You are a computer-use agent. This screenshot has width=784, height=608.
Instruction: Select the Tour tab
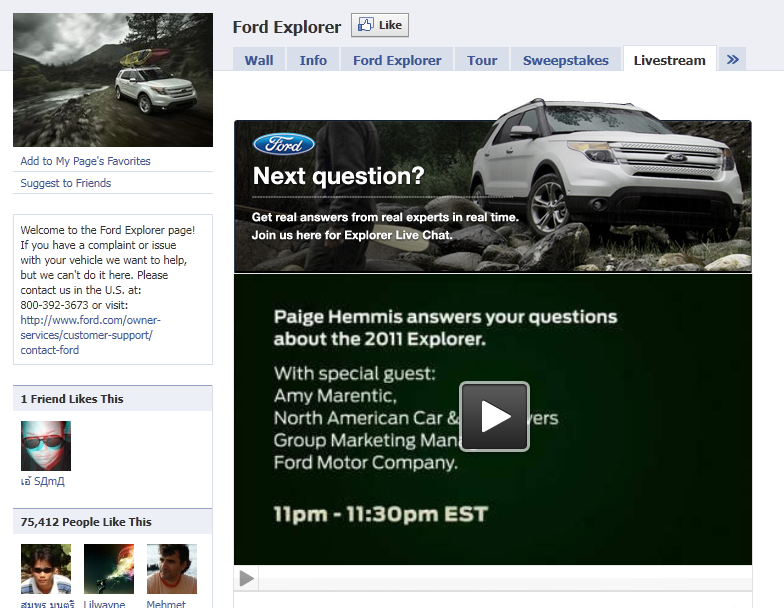482,60
